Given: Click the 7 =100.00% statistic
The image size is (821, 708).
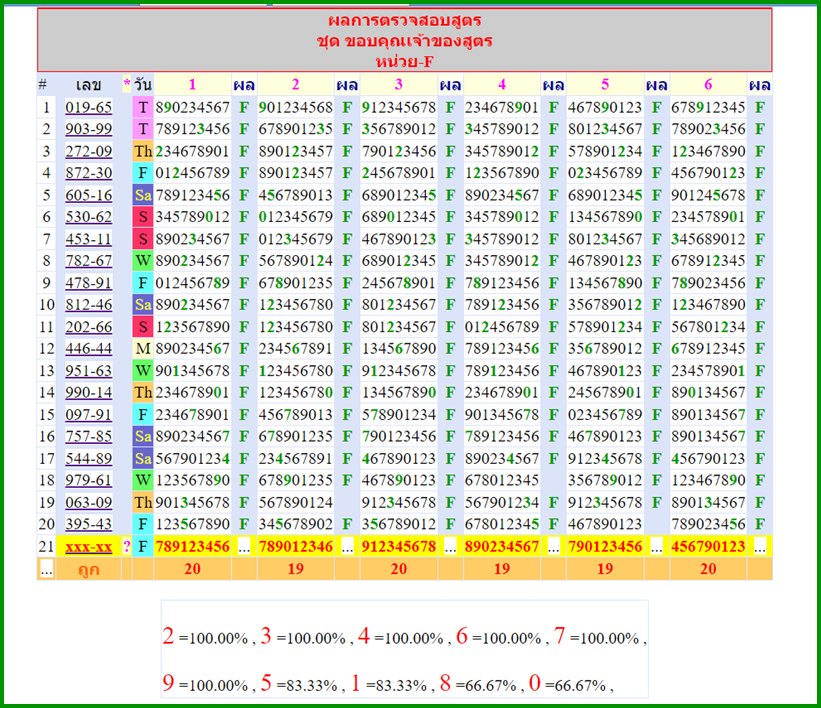Looking at the screenshot, I should point(597,637).
